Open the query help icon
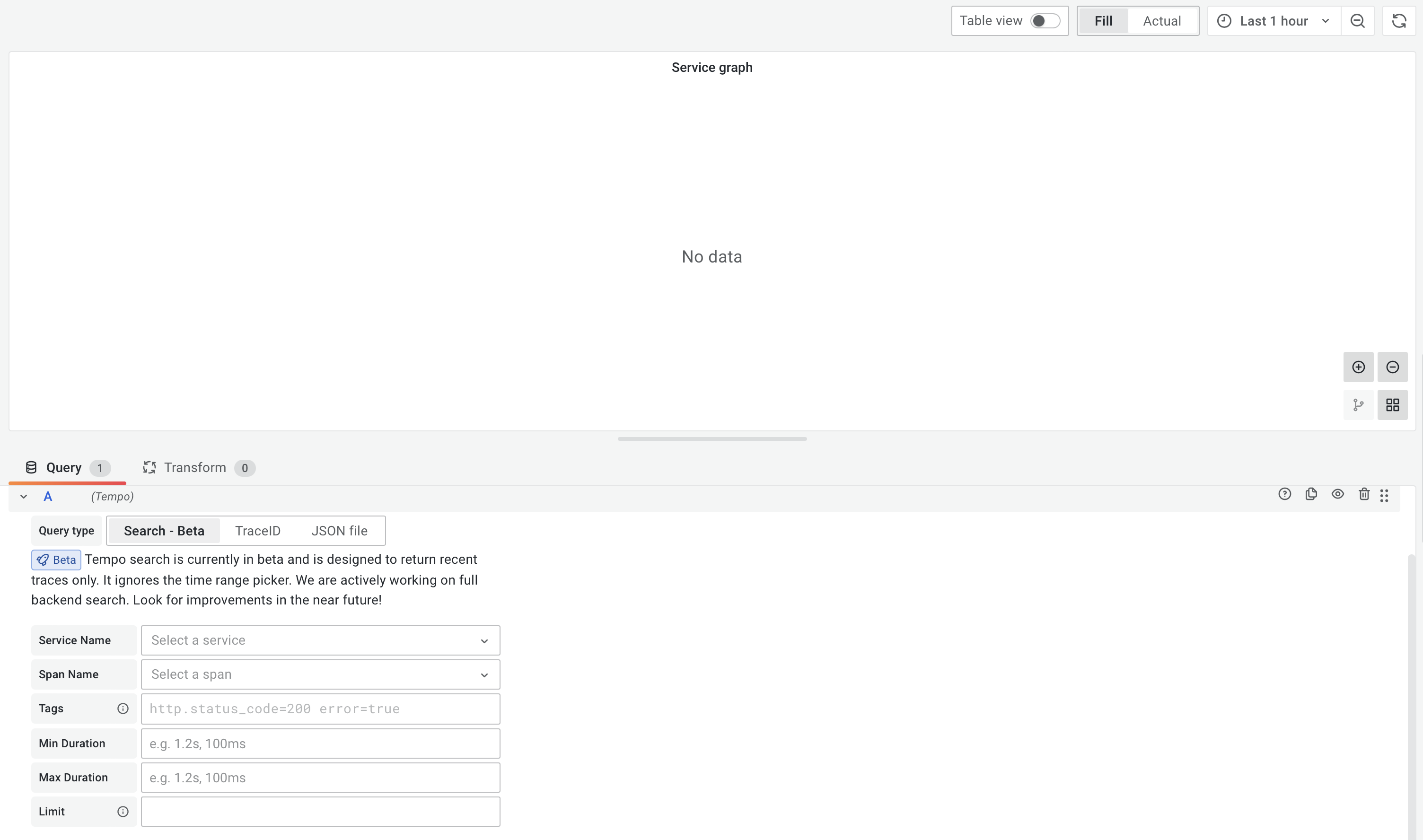This screenshot has height=840, width=1423. tap(1285, 494)
